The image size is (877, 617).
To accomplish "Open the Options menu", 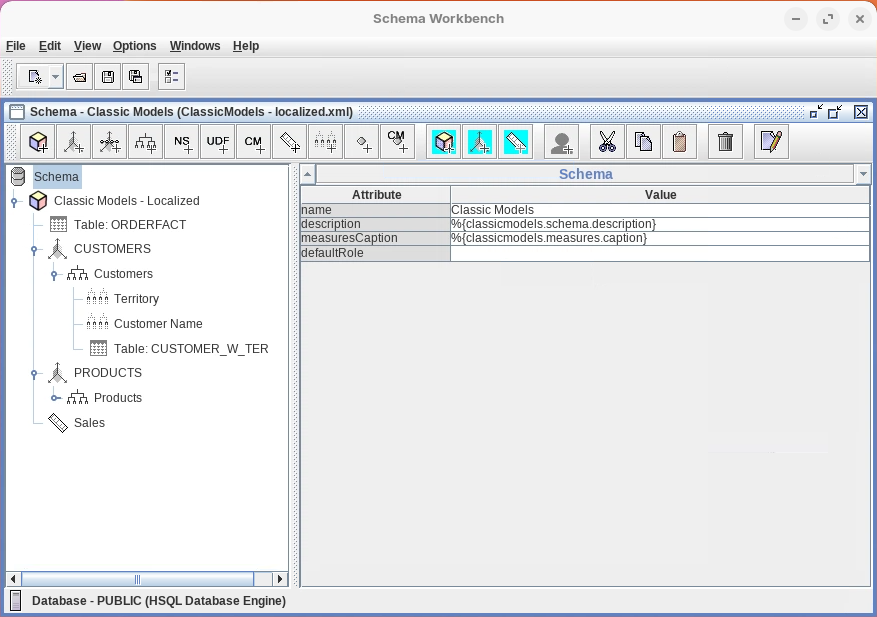I will pos(134,46).
